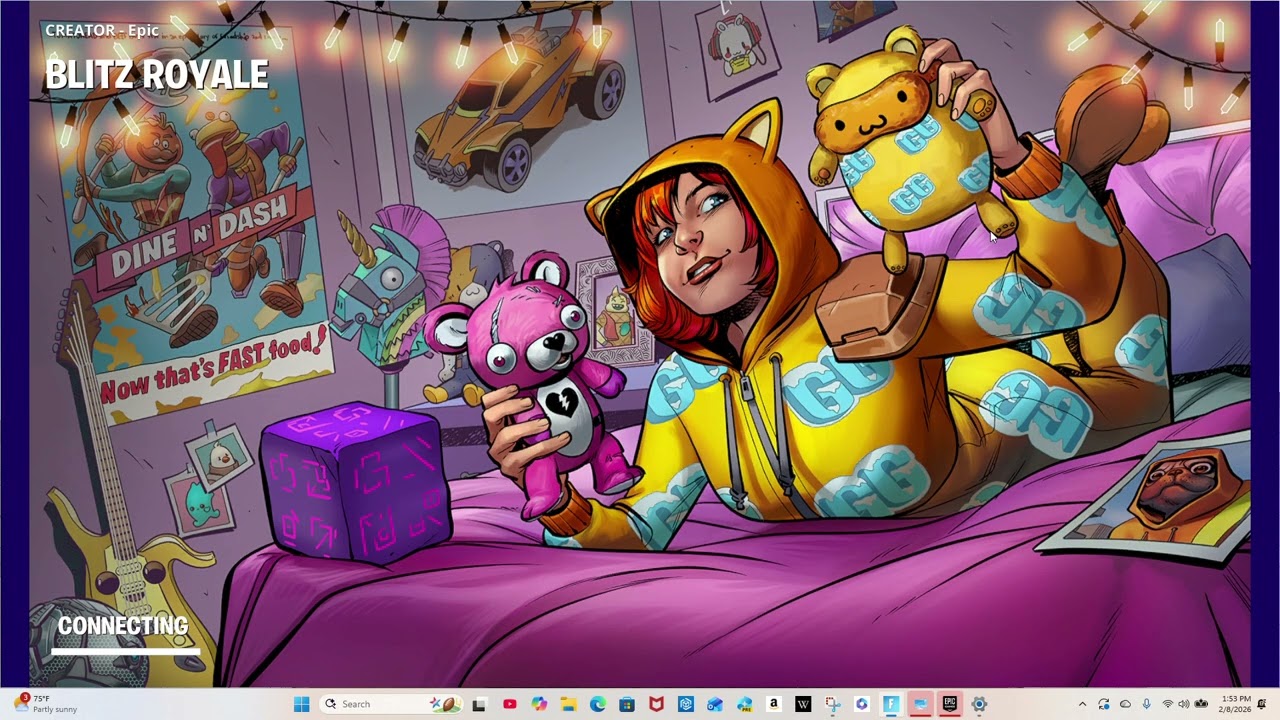1280x720 pixels.
Task: Launch the YouTube taskbar icon
Action: click(x=509, y=704)
